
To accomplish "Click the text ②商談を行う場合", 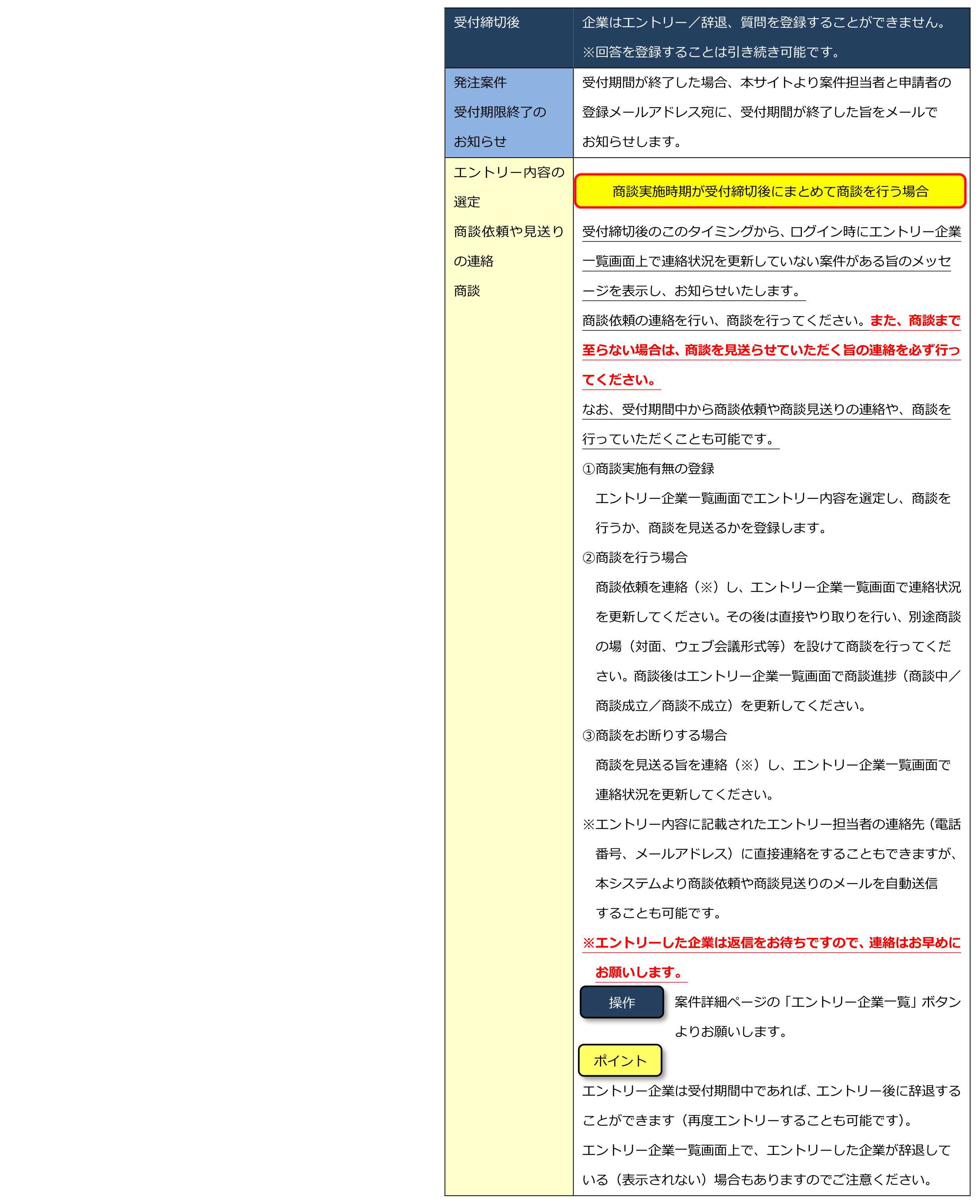I will tap(635, 558).
